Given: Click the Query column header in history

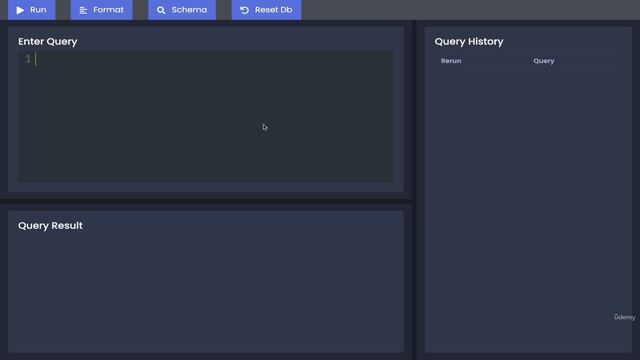Looking at the screenshot, I should point(544,61).
